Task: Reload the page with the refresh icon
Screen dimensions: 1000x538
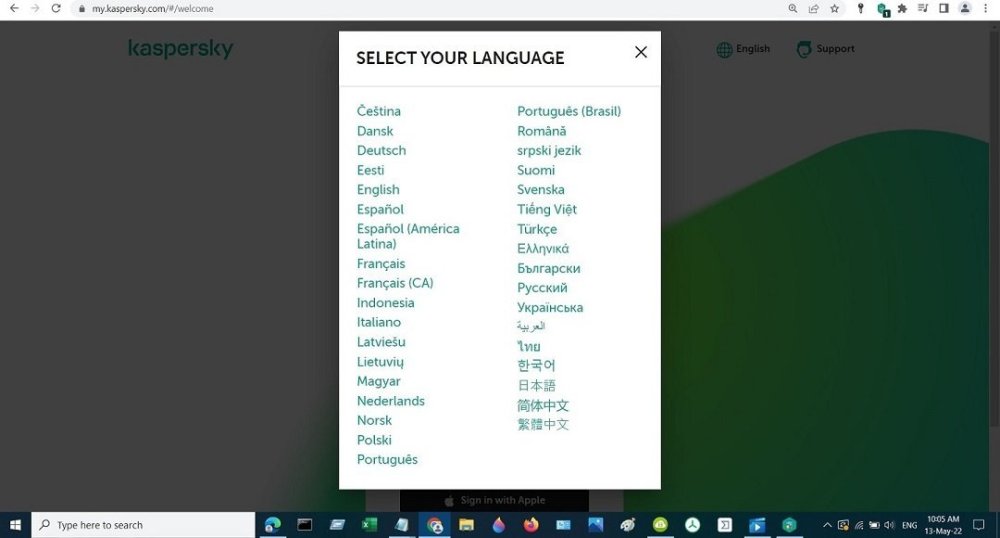Action: tap(56, 8)
